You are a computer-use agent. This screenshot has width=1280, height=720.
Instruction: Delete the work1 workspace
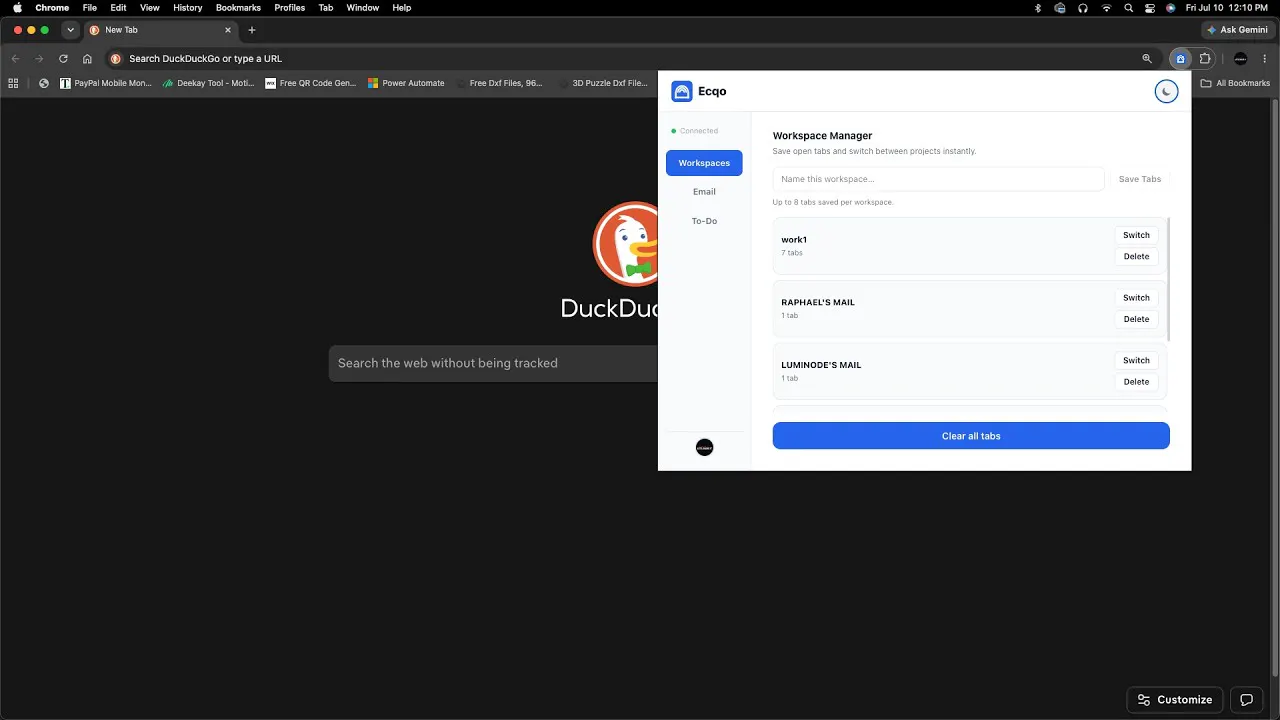coord(1136,256)
